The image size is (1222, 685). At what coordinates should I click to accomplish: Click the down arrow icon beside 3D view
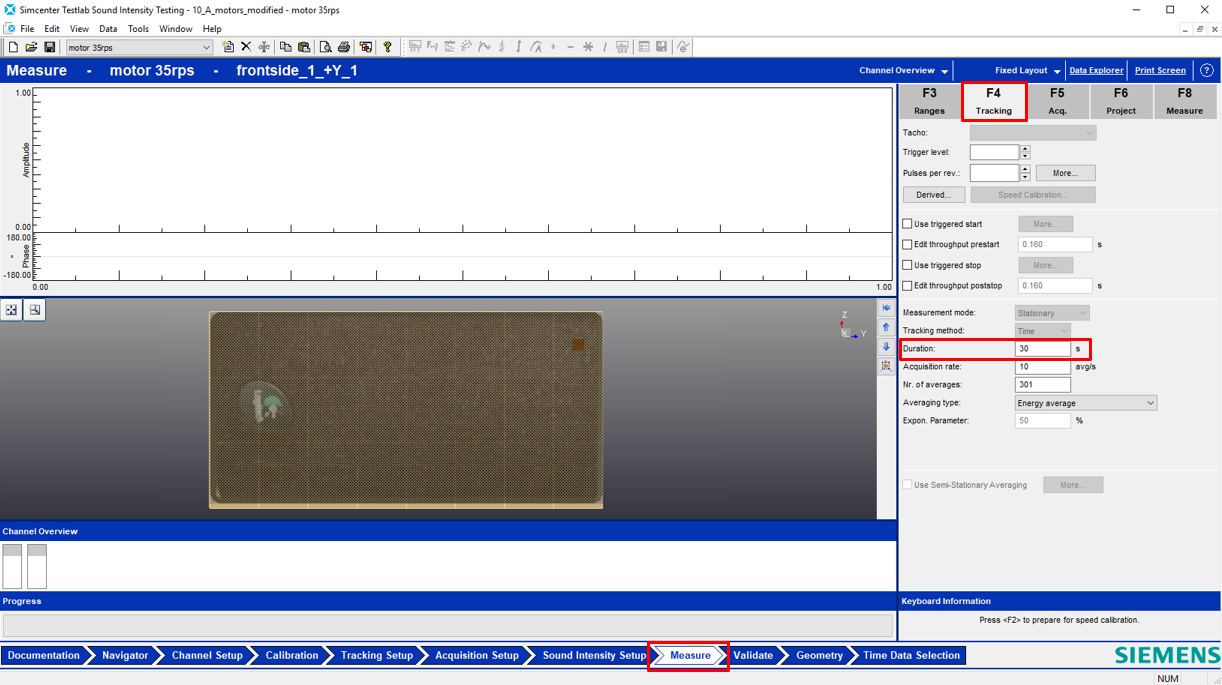click(886, 347)
